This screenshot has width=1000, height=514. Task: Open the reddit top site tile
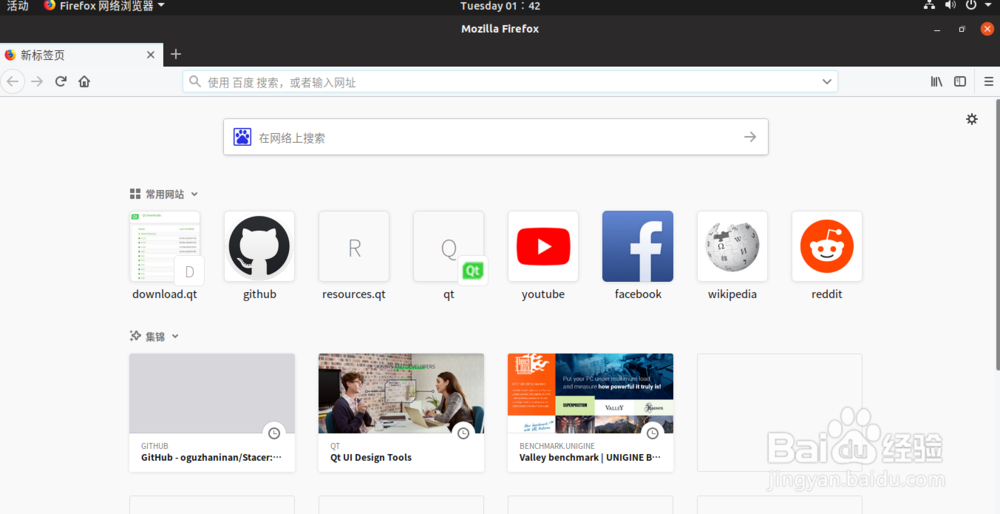point(827,246)
